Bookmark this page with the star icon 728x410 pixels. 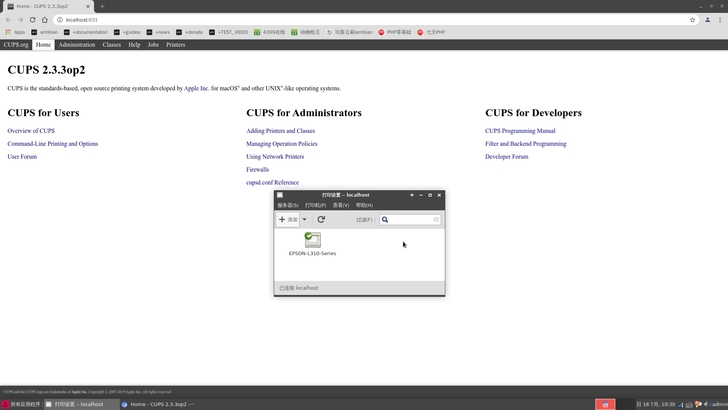(692, 20)
